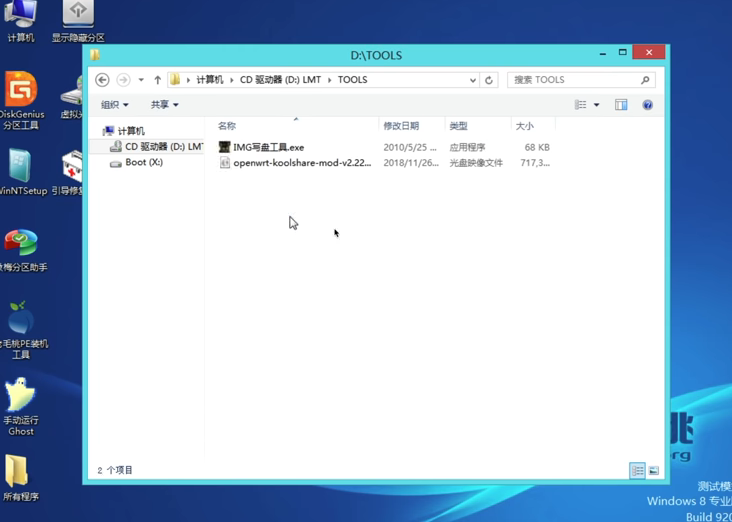The image size is (732, 522).
Task: Maximize the D:\TOOLS window
Action: (x=622, y=52)
